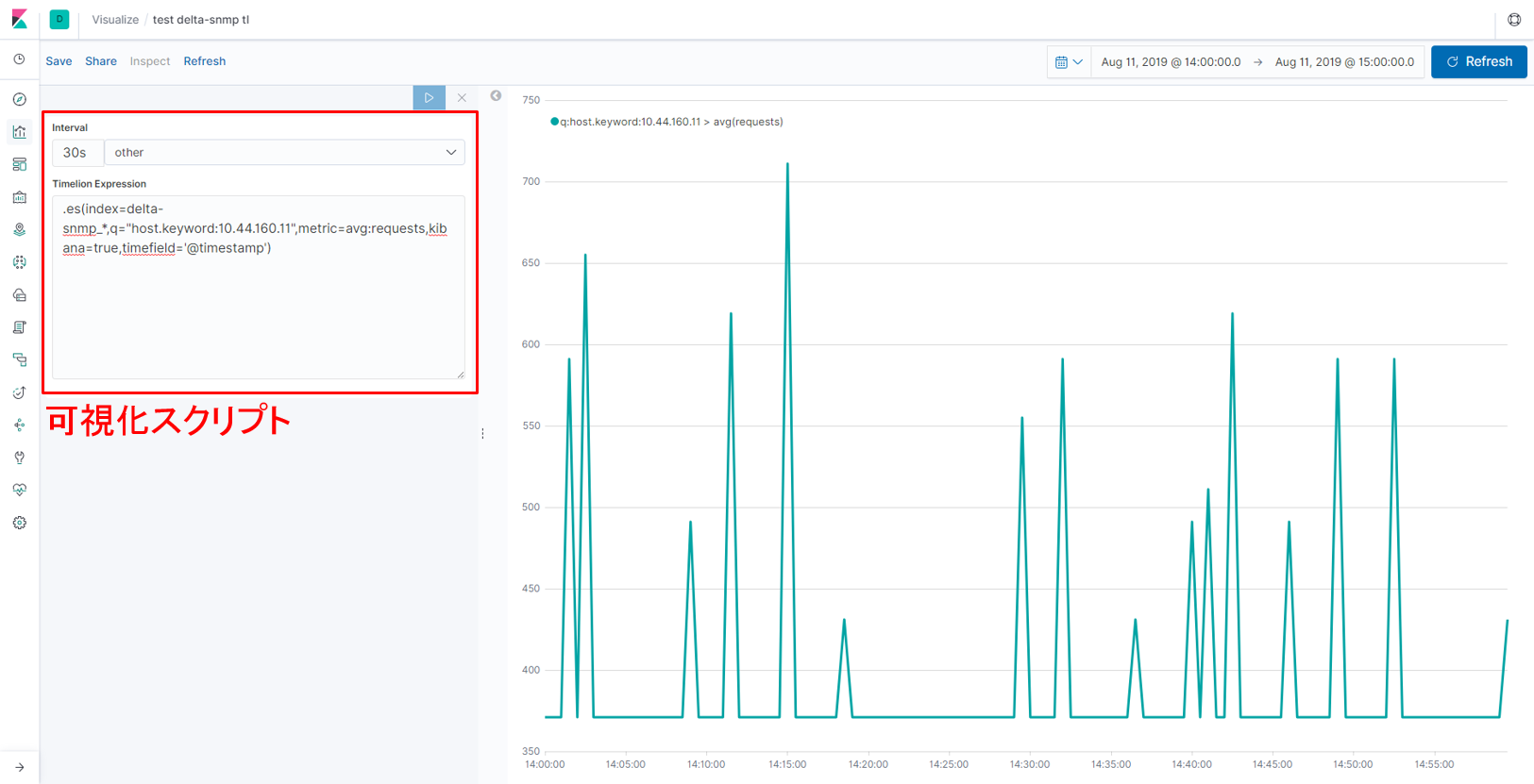Toggle the legend series color dot
The height and width of the screenshot is (784, 1534).
(555, 121)
